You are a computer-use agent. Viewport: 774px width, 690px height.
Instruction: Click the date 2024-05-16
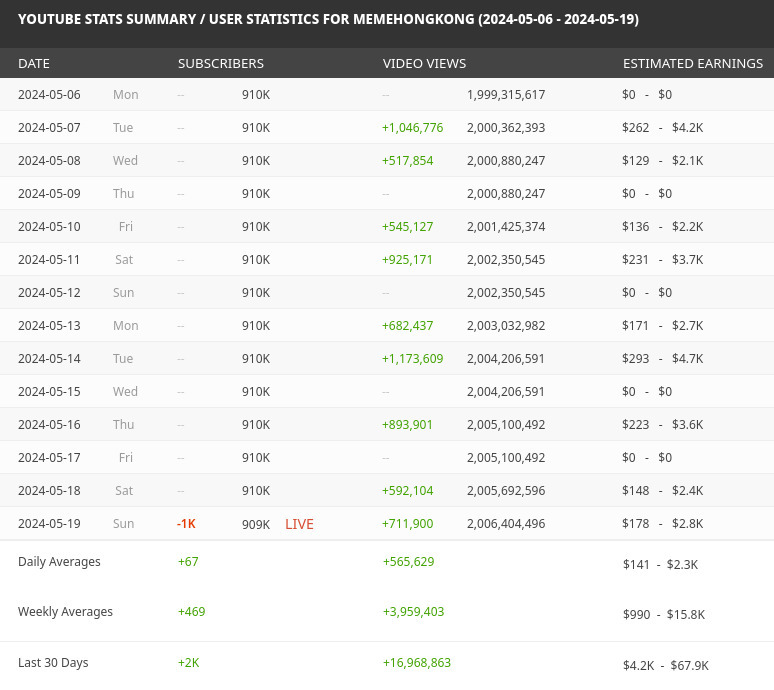click(49, 425)
